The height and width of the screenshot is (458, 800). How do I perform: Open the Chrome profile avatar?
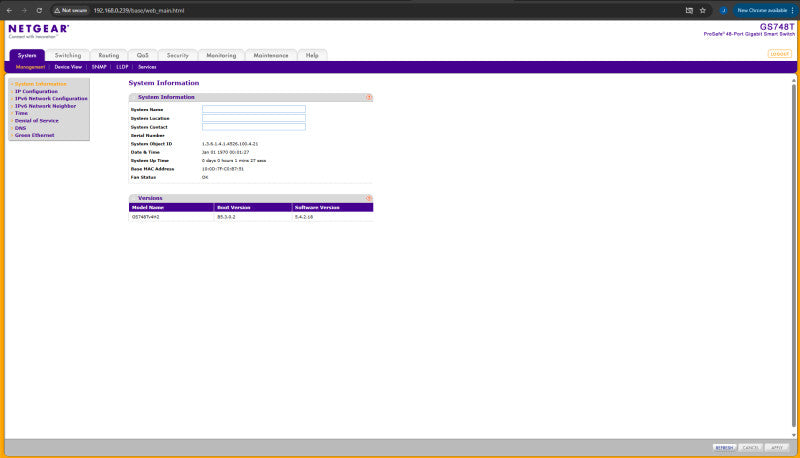[723, 10]
